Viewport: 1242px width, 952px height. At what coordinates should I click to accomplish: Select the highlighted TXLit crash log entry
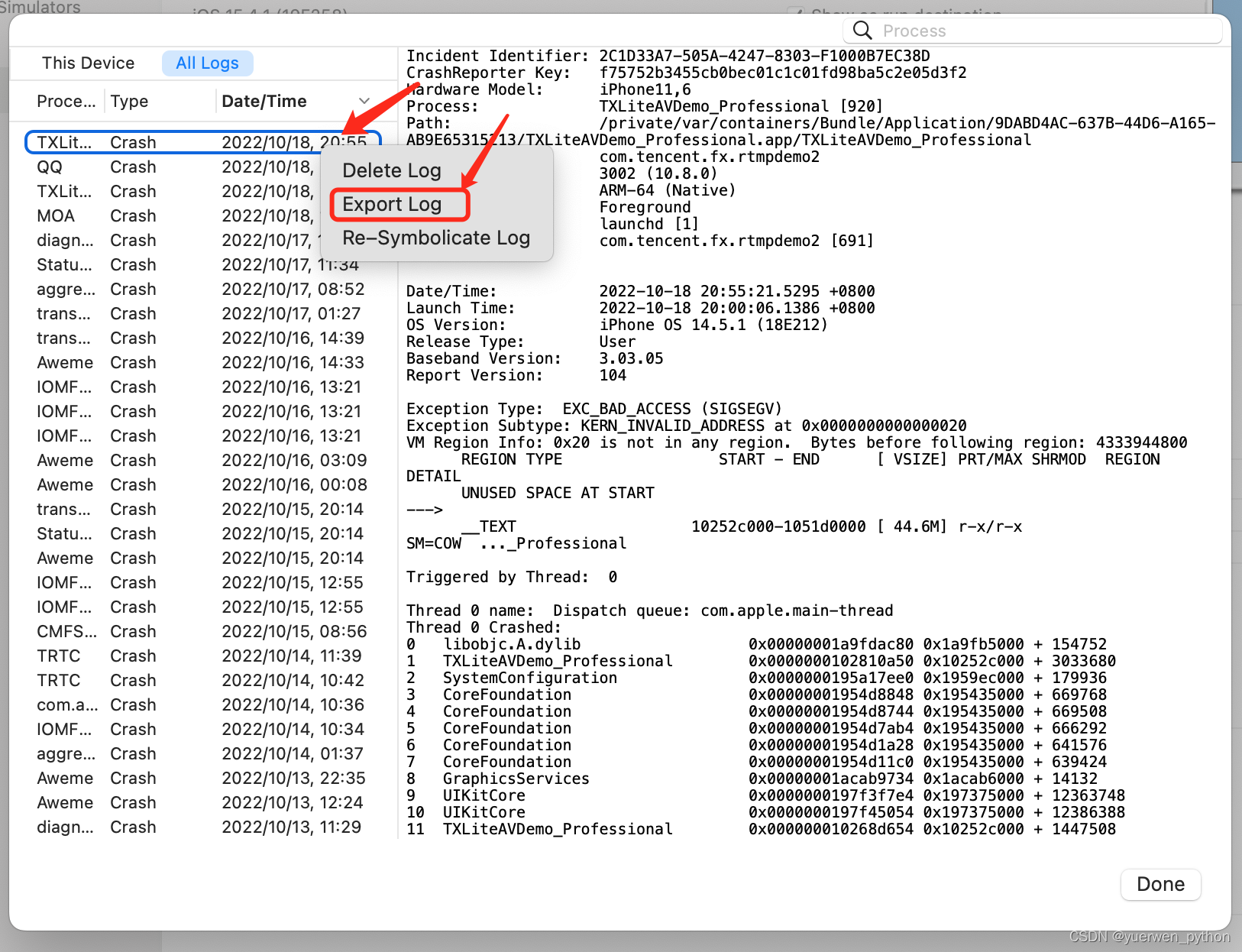[202, 141]
